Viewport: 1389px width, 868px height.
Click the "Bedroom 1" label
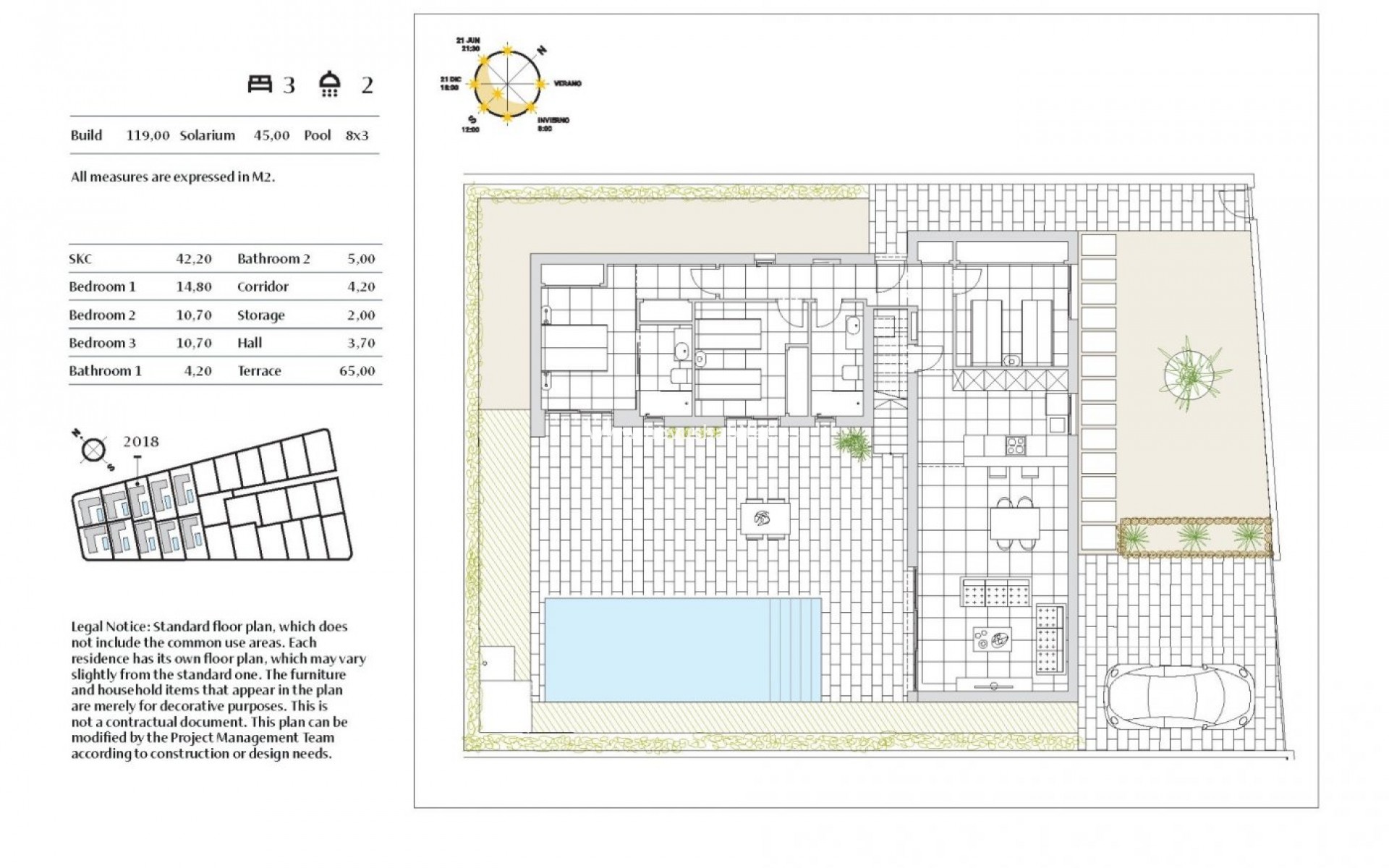click(102, 286)
